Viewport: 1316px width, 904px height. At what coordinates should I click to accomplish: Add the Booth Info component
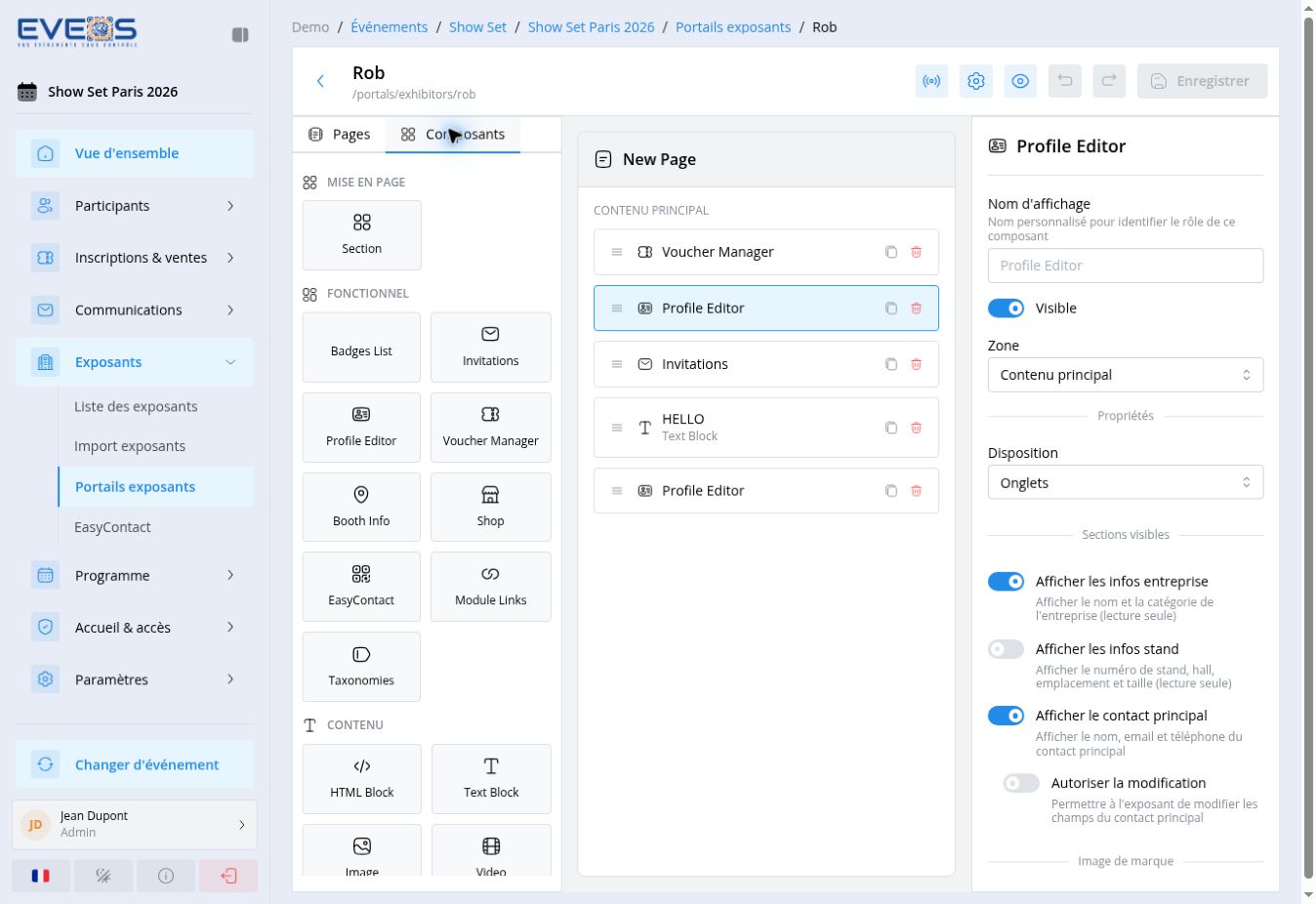point(361,507)
